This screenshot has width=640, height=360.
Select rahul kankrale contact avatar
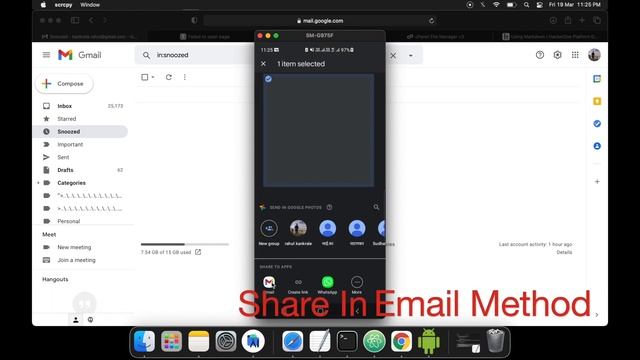click(298, 229)
